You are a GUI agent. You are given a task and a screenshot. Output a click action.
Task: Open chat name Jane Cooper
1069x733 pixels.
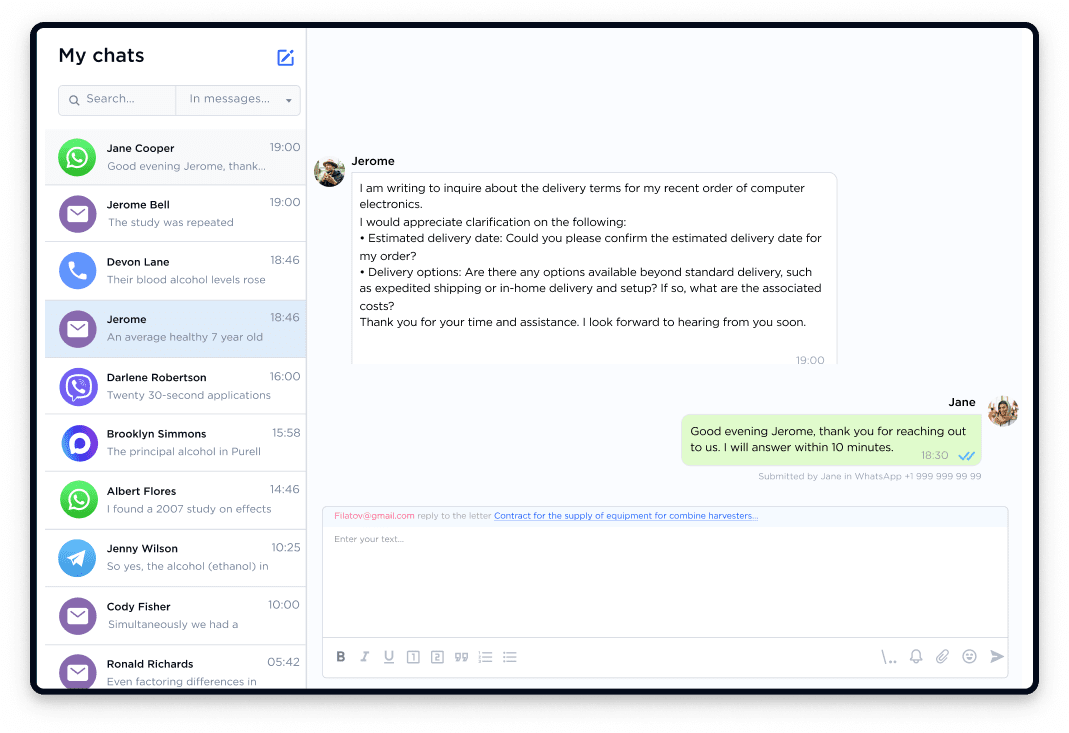click(x=140, y=148)
